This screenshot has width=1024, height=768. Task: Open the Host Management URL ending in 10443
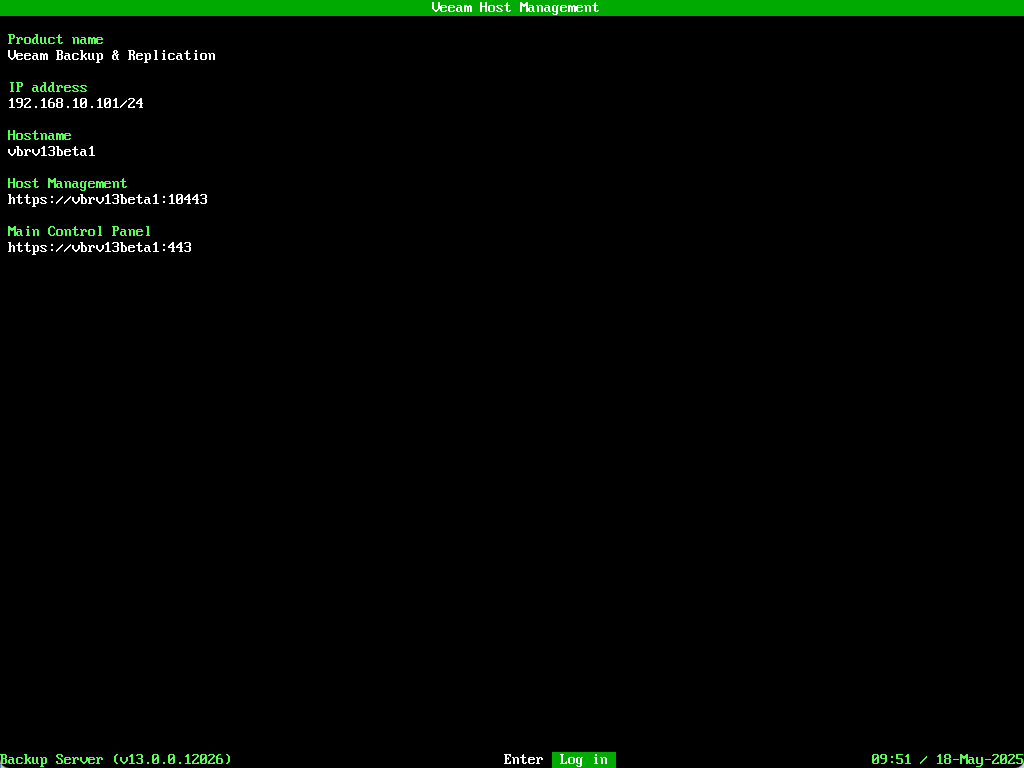[108, 200]
